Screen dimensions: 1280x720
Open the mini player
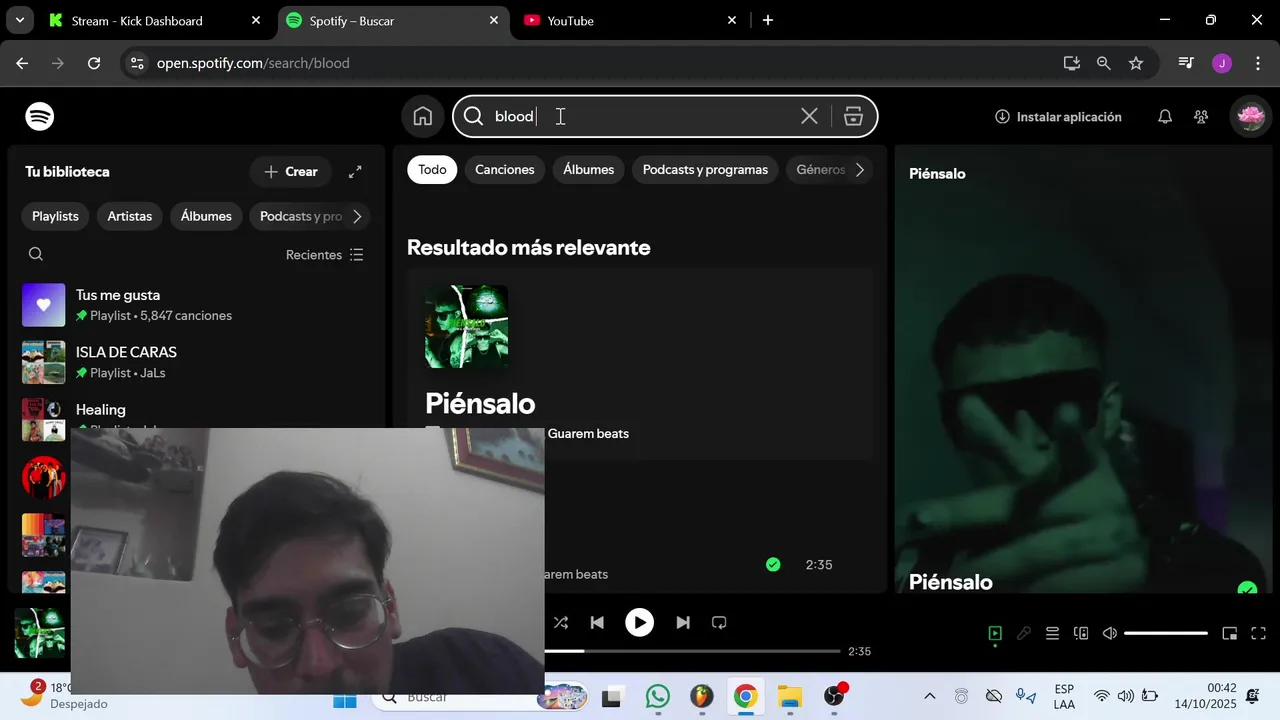(1230, 633)
